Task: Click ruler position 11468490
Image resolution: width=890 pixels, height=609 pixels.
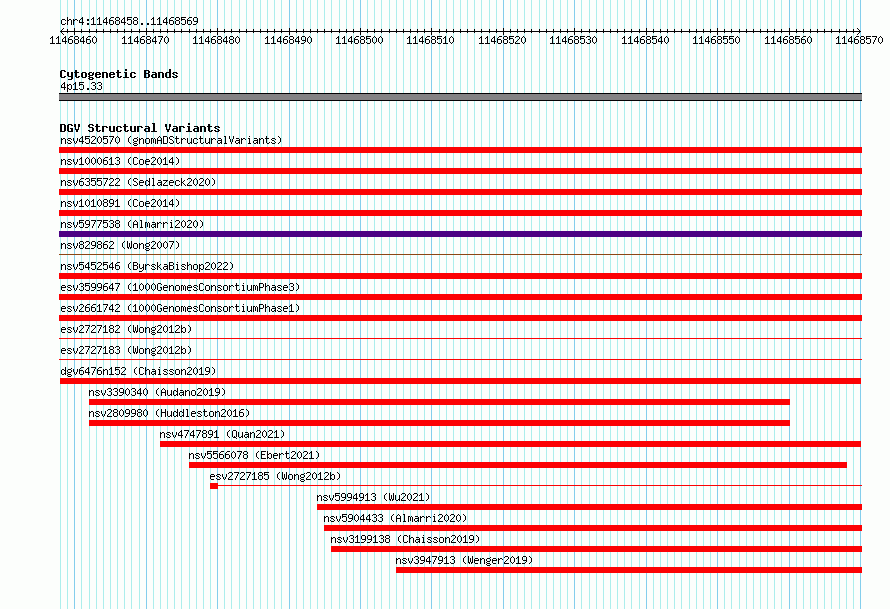Action: click(288, 40)
